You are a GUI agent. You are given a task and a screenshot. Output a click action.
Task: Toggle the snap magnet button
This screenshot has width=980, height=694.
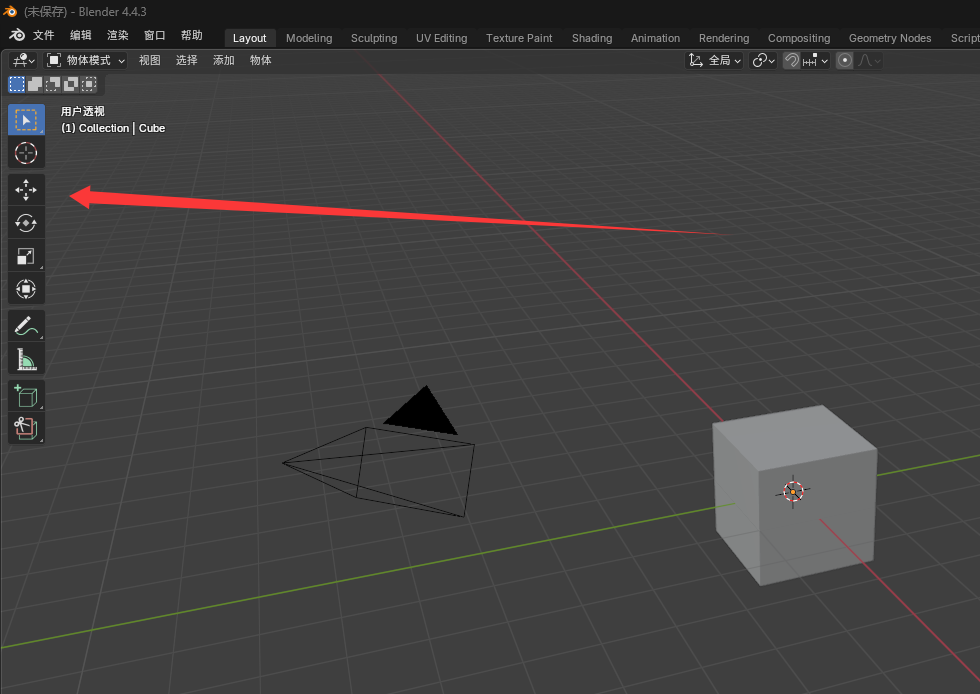[791, 61]
